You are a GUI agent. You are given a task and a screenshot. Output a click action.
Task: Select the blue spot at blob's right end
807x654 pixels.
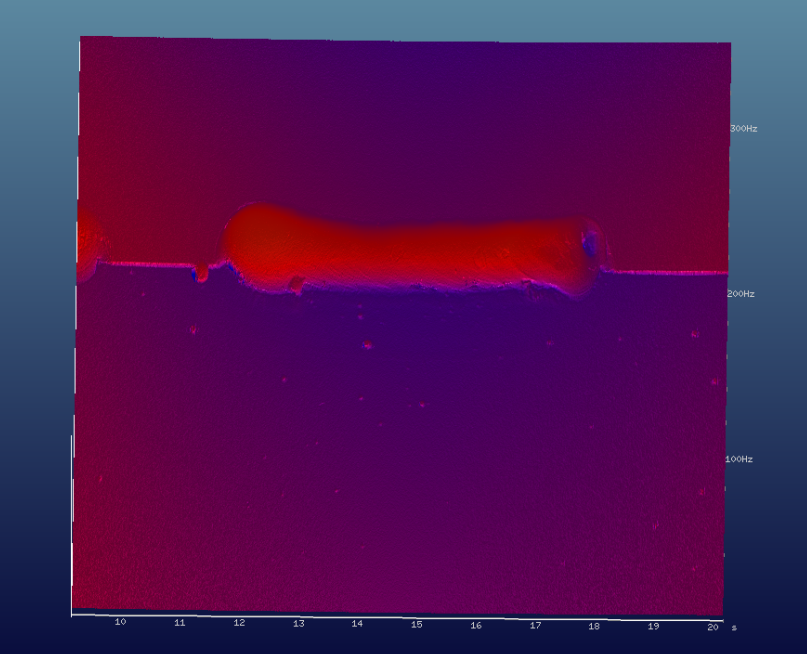pyautogui.click(x=590, y=242)
